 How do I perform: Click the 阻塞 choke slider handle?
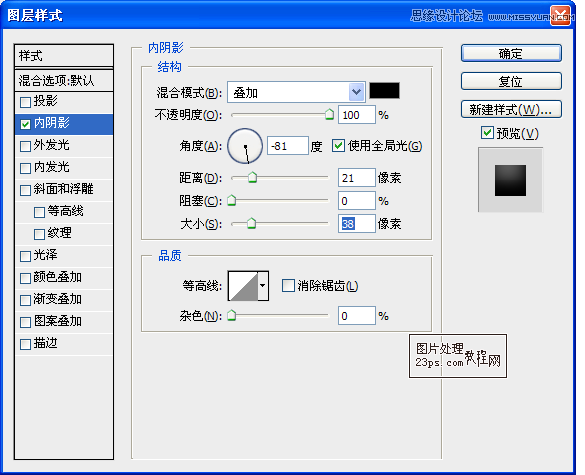coord(232,200)
